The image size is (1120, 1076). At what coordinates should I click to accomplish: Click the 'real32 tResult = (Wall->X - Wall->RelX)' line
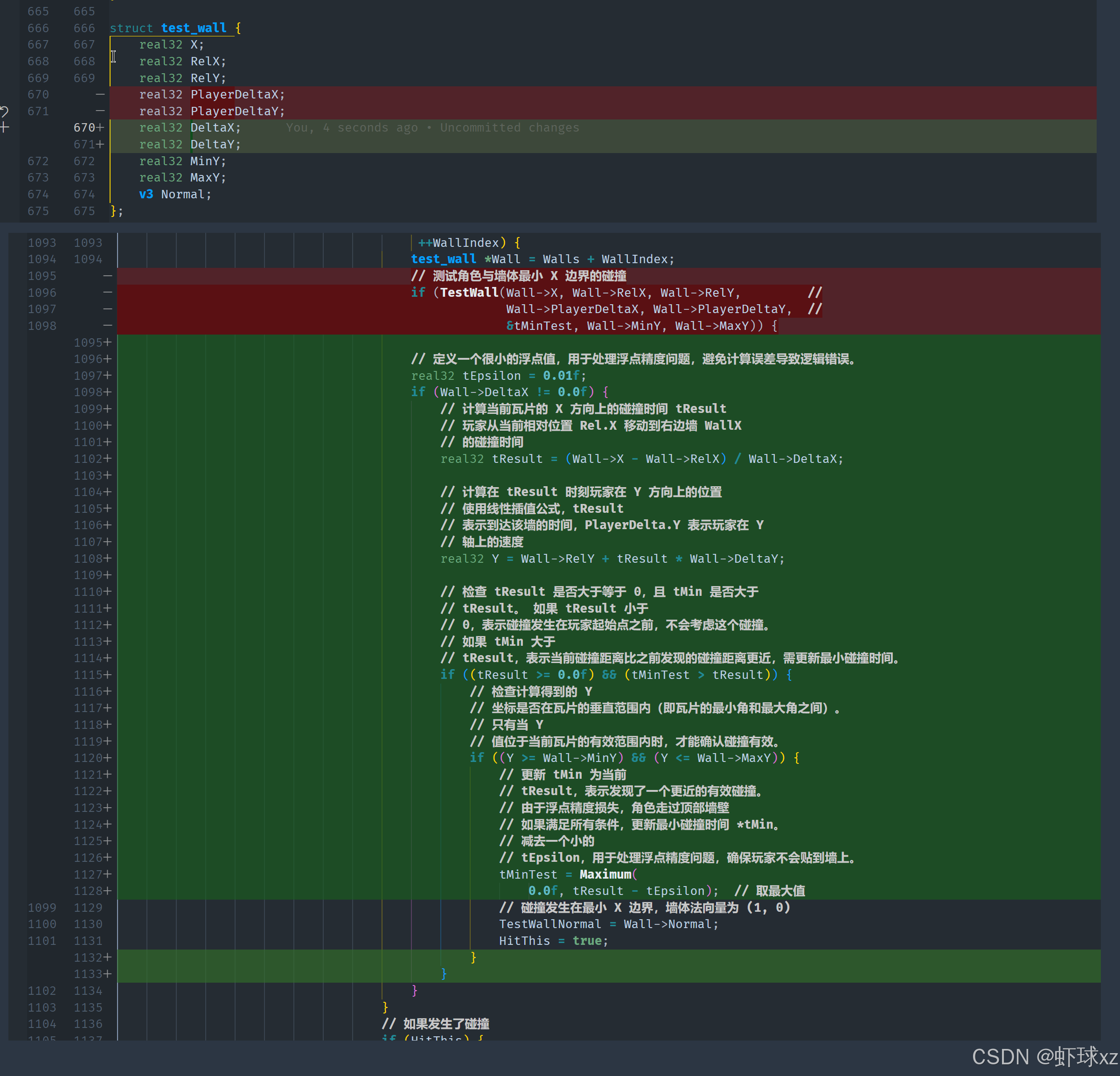tap(642, 459)
